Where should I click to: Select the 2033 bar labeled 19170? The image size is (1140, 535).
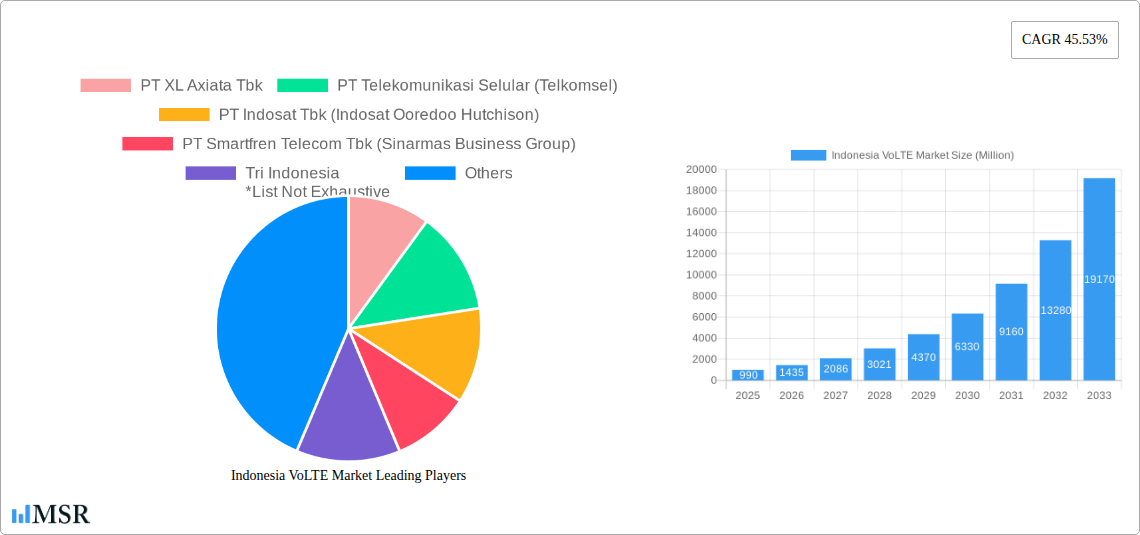pyautogui.click(x=1099, y=280)
